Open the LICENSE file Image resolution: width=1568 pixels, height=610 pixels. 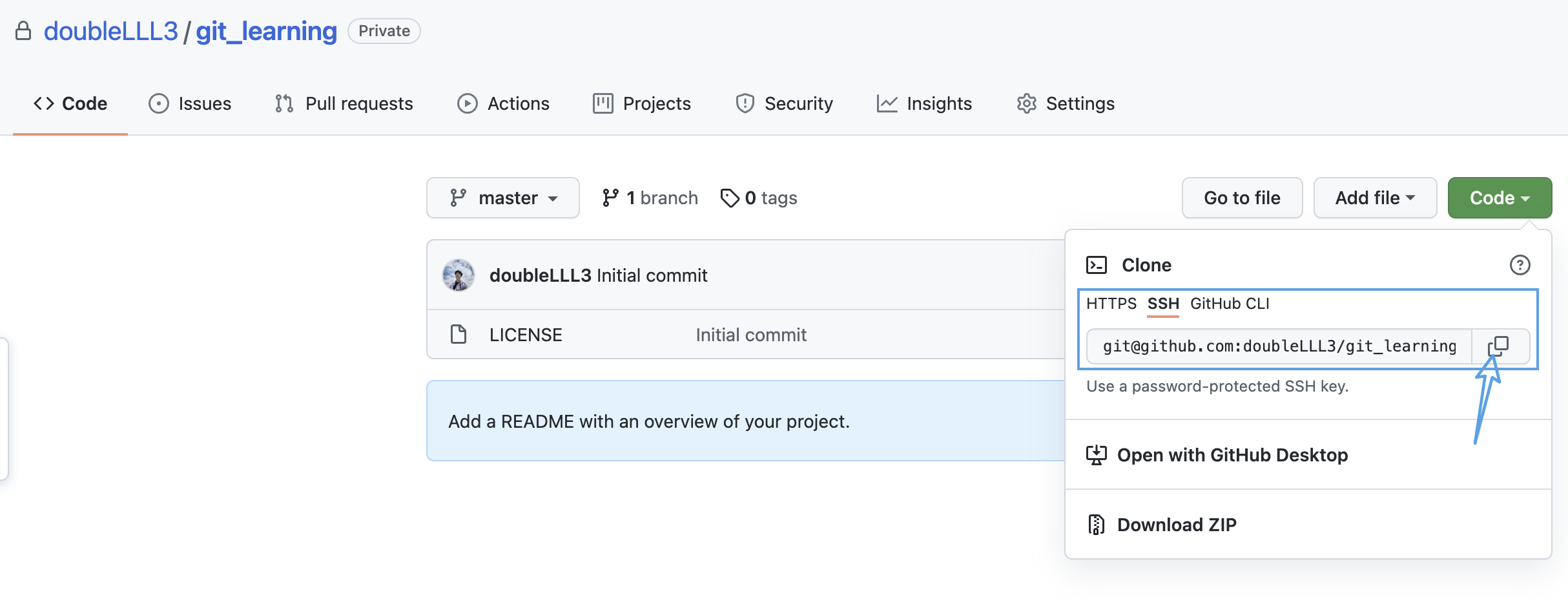(x=526, y=335)
